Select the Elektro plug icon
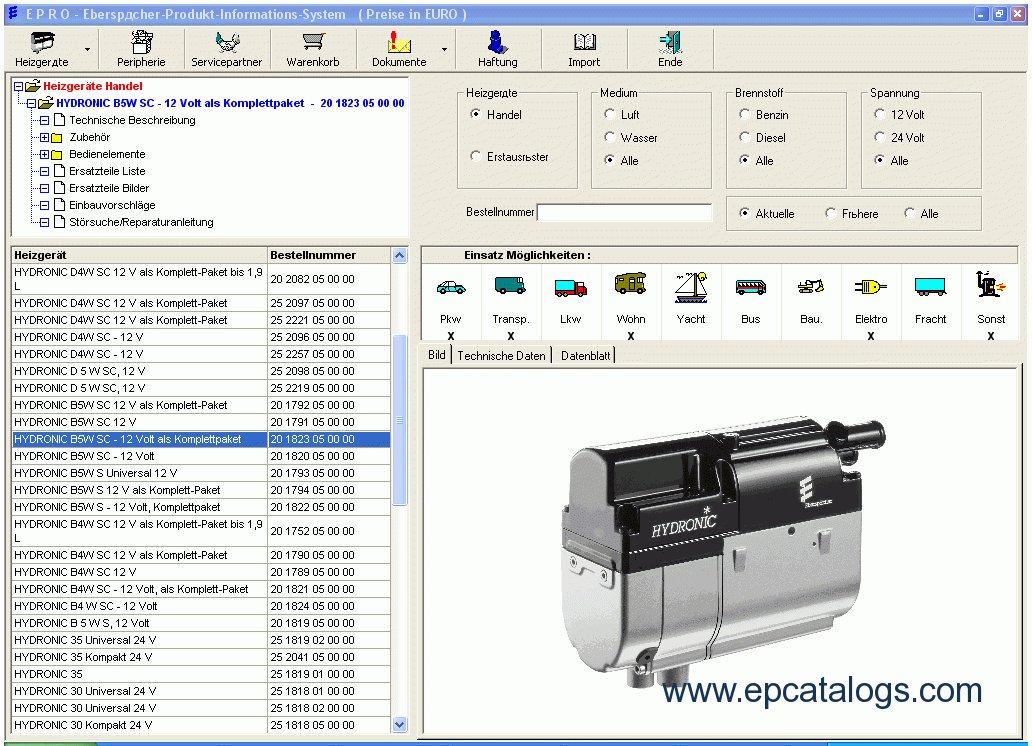The image size is (1032, 746). (x=871, y=286)
